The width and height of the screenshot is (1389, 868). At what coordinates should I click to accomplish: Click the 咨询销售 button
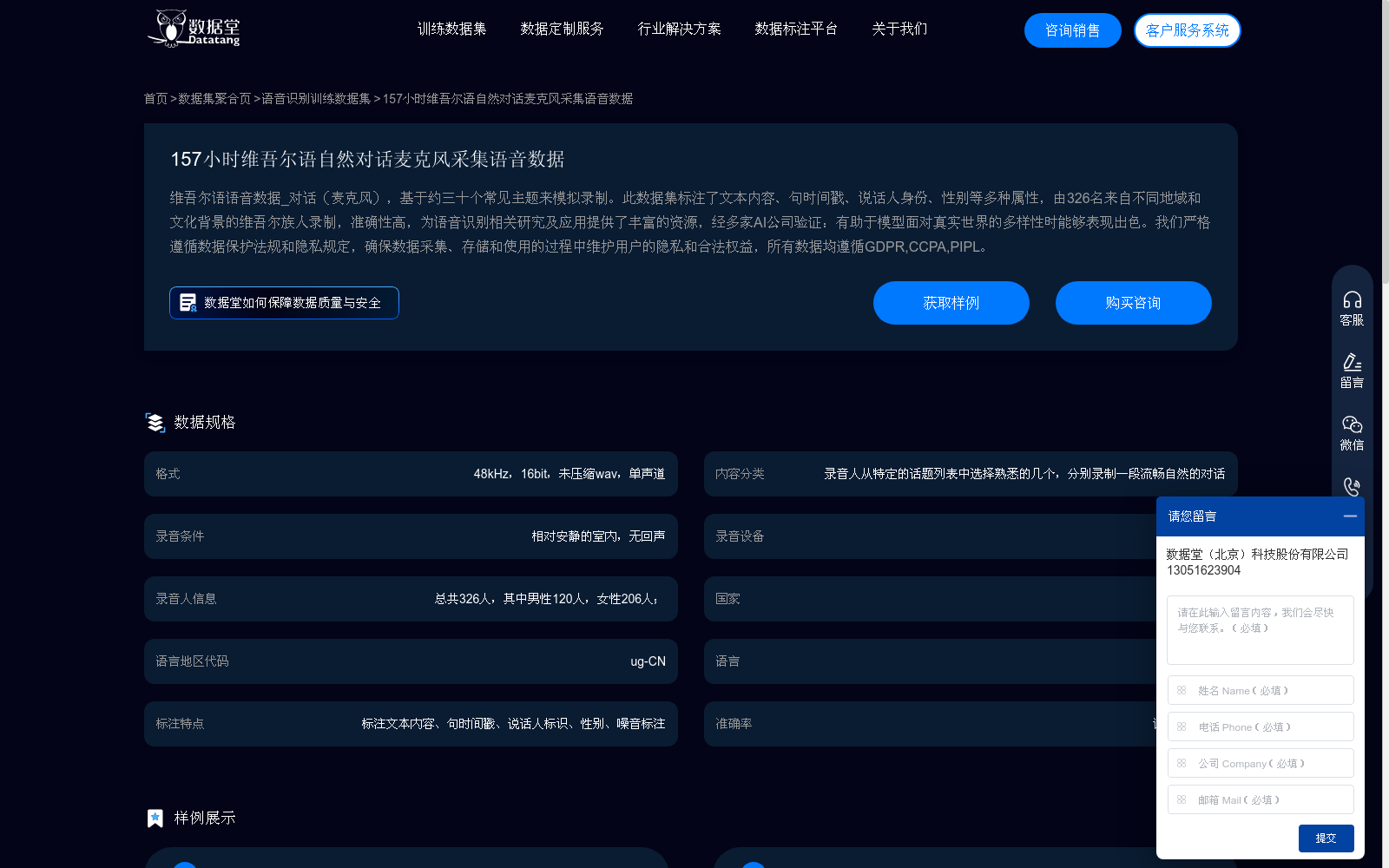pyautogui.click(x=1073, y=30)
